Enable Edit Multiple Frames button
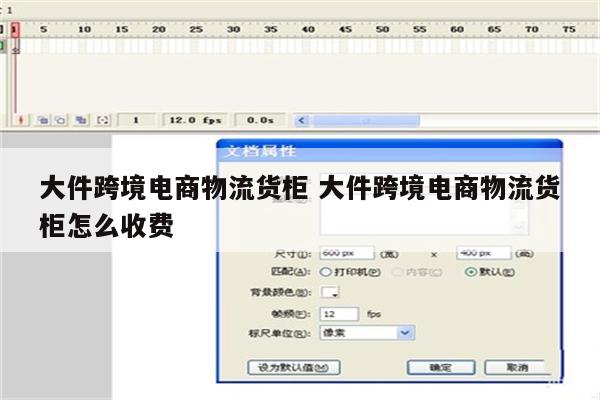 [81, 120]
